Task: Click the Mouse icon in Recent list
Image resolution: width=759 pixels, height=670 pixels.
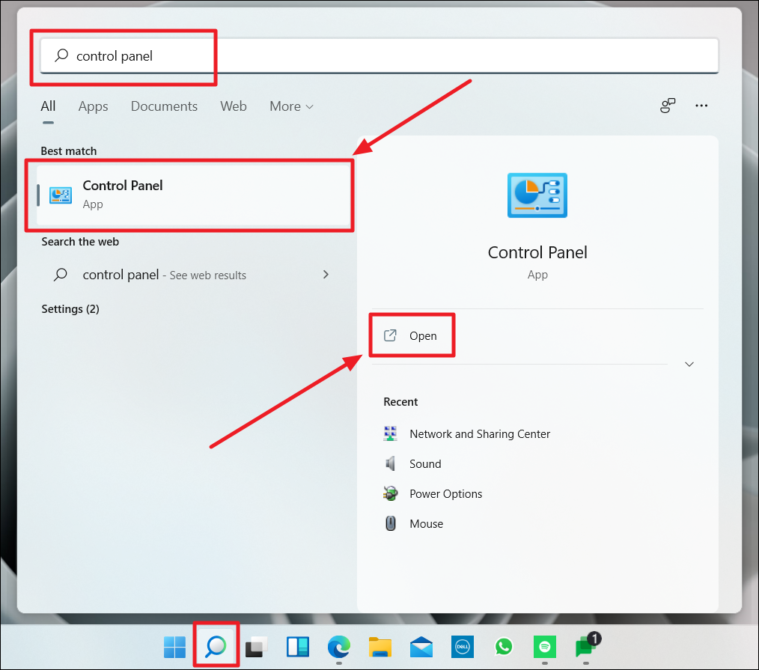Action: [390, 523]
